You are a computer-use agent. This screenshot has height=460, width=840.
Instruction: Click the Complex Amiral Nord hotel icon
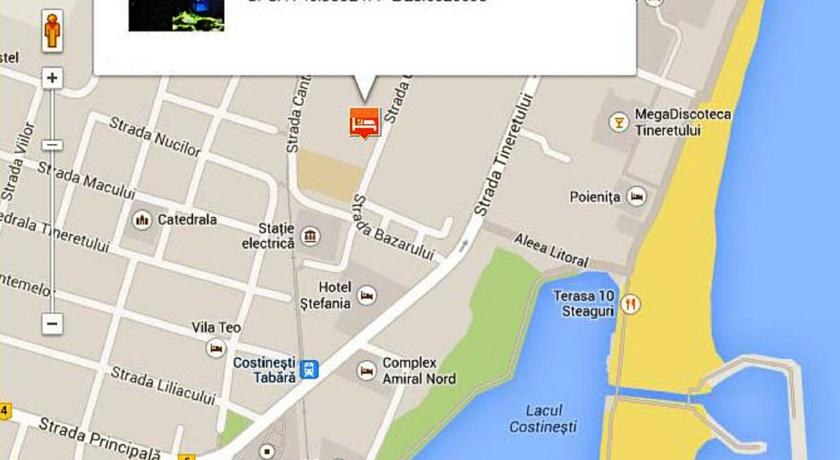pyautogui.click(x=366, y=371)
